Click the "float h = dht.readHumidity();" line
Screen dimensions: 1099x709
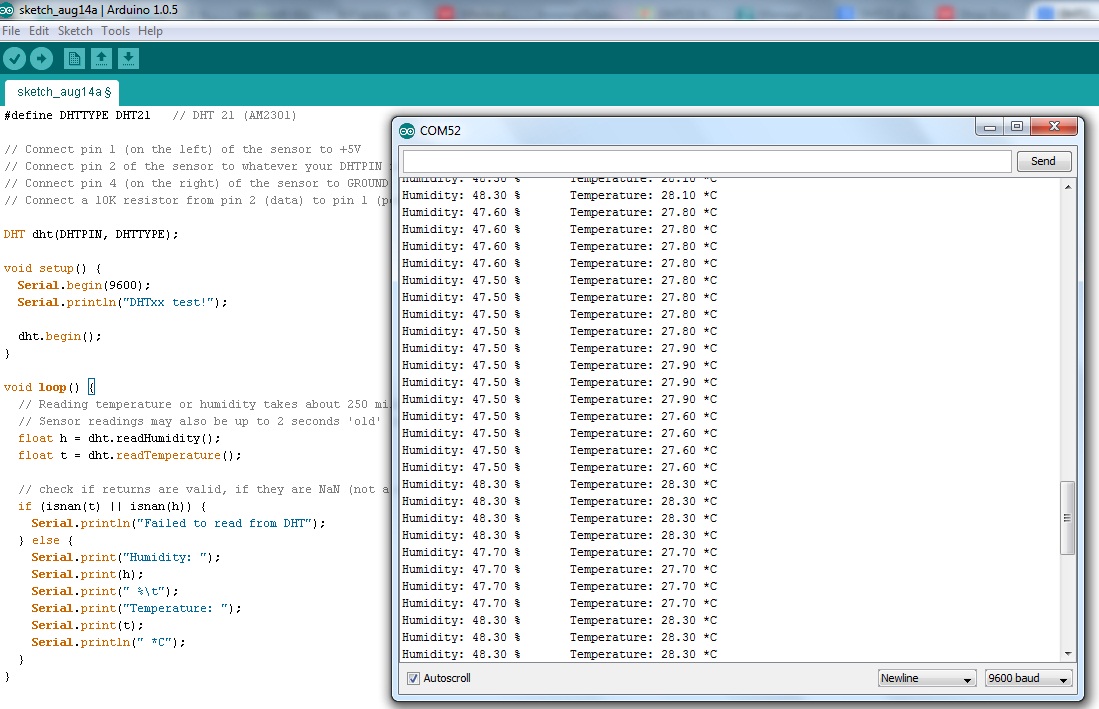[119, 439]
